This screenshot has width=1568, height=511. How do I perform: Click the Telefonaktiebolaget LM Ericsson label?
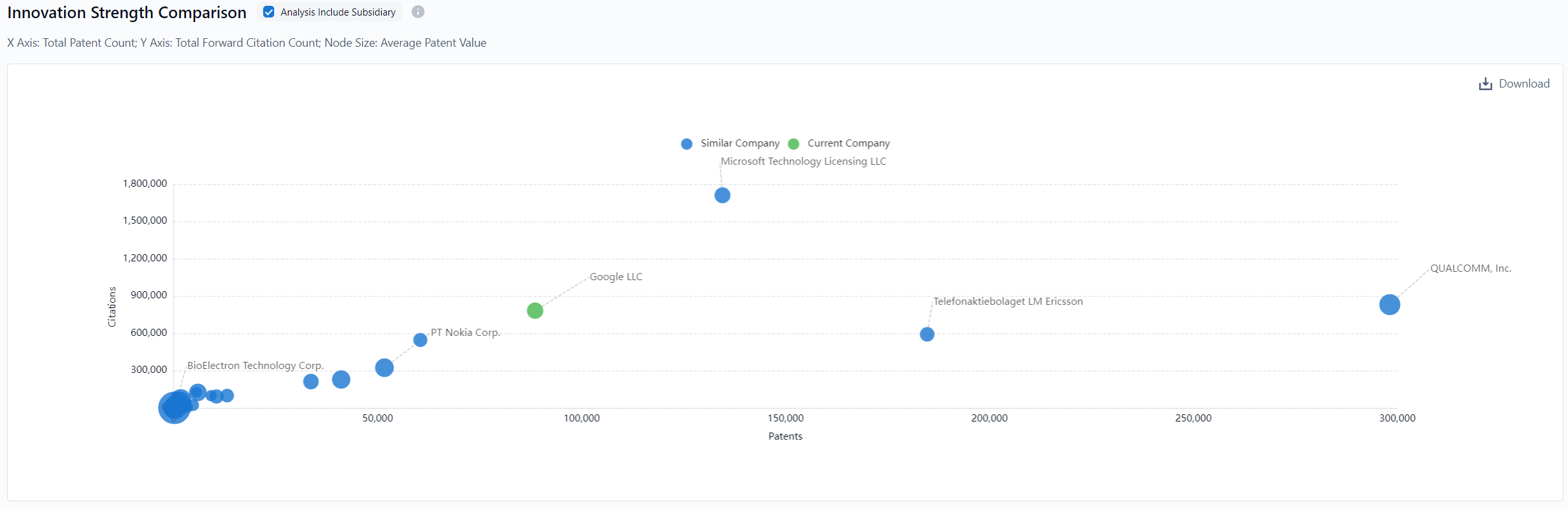pyautogui.click(x=1007, y=302)
